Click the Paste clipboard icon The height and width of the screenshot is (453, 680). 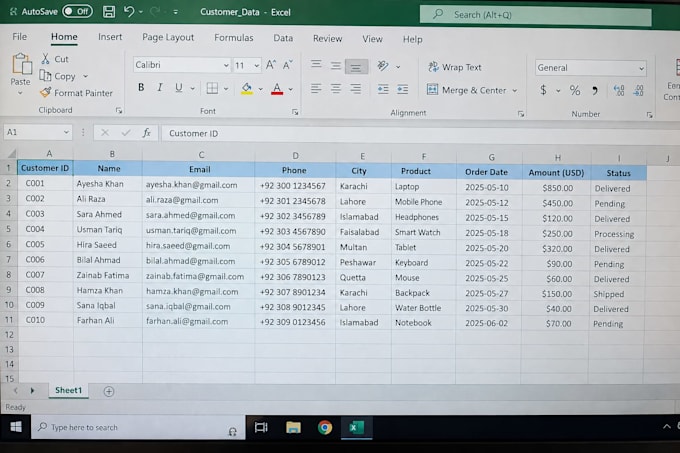[x=21, y=64]
